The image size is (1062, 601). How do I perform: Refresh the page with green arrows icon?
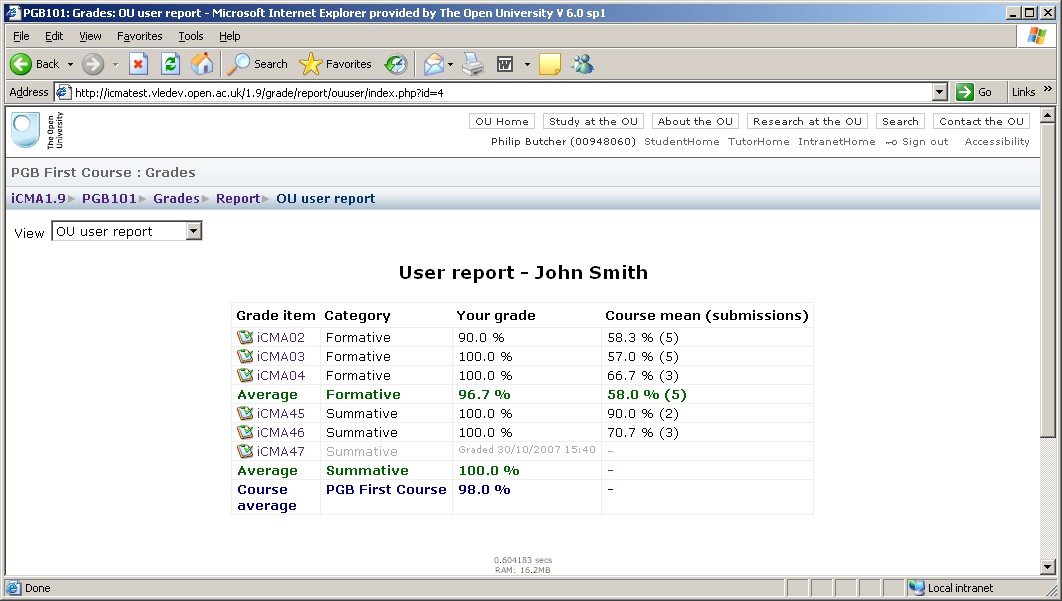coord(170,64)
